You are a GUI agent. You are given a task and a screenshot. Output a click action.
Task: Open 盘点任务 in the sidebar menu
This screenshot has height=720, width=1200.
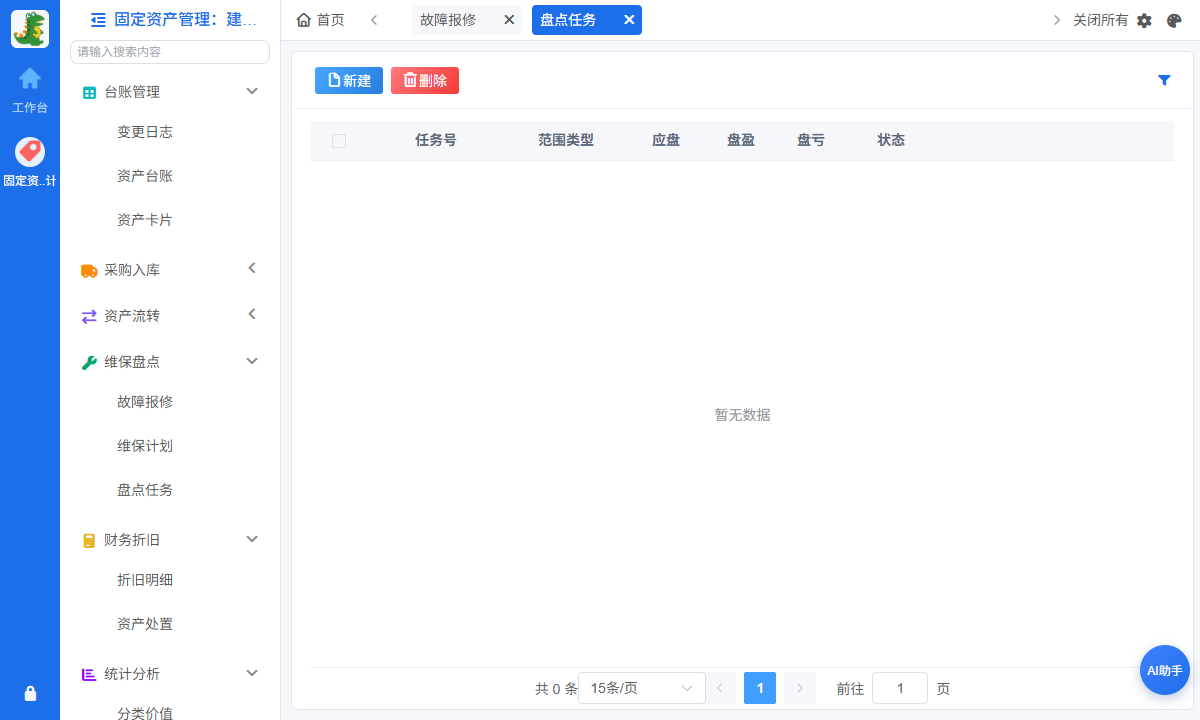[145, 490]
